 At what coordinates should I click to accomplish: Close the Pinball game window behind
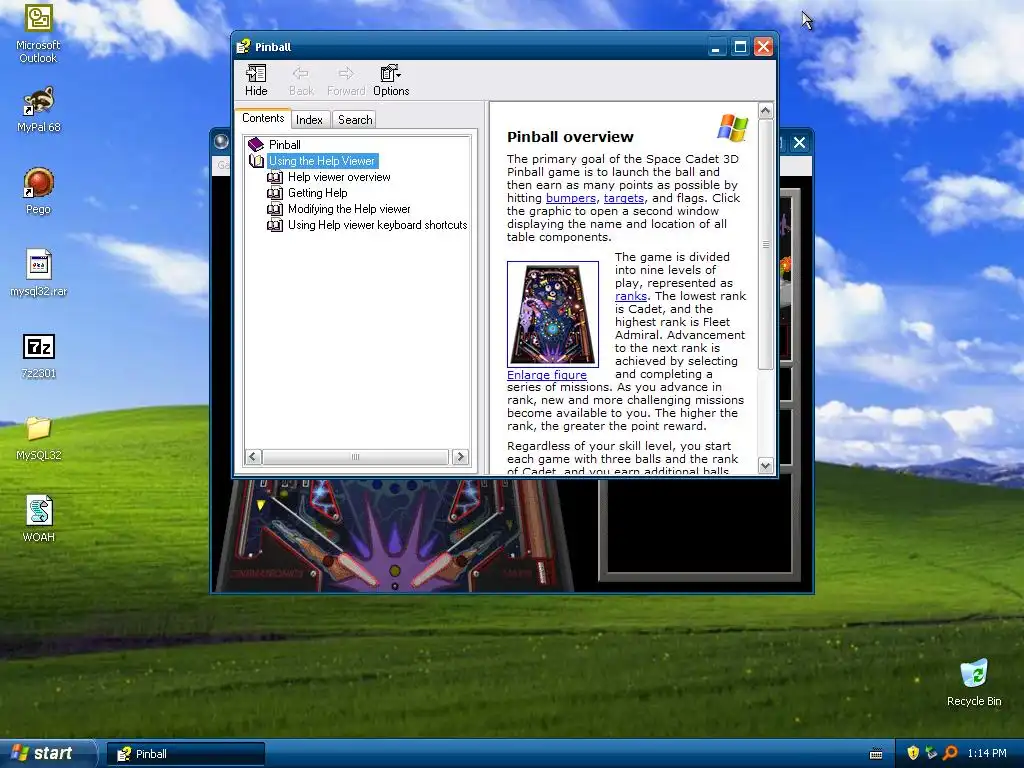(799, 143)
